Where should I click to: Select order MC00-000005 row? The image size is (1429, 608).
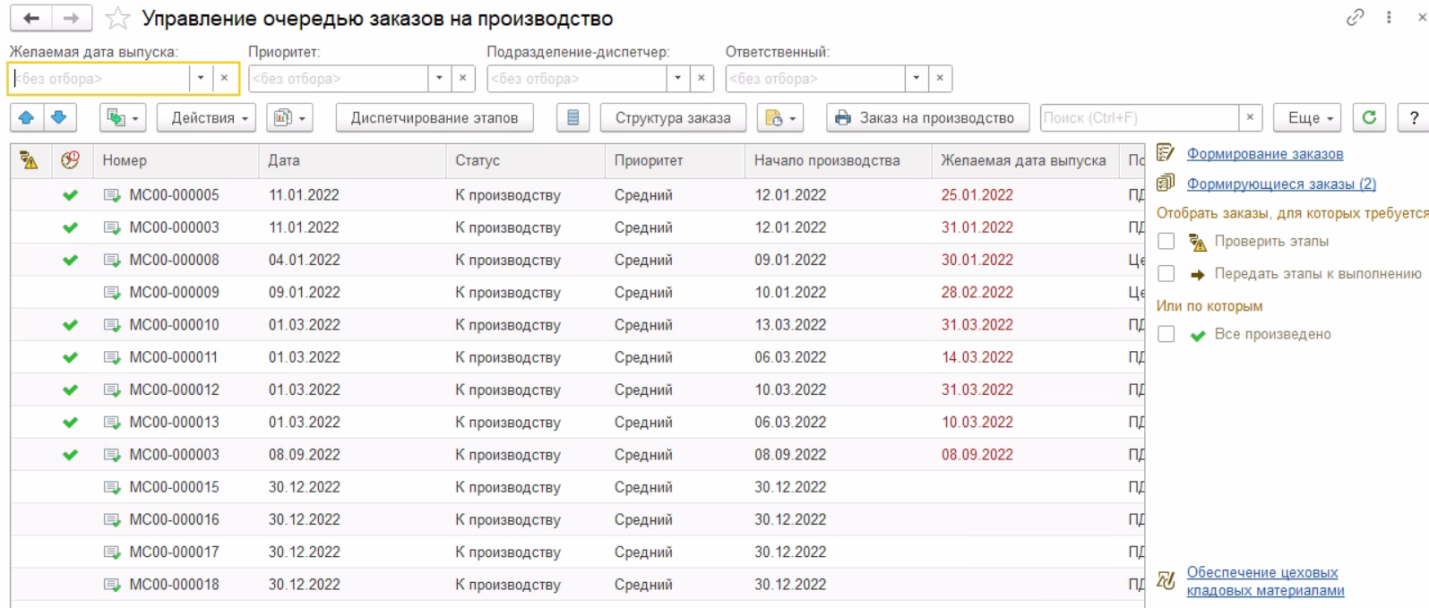point(577,195)
